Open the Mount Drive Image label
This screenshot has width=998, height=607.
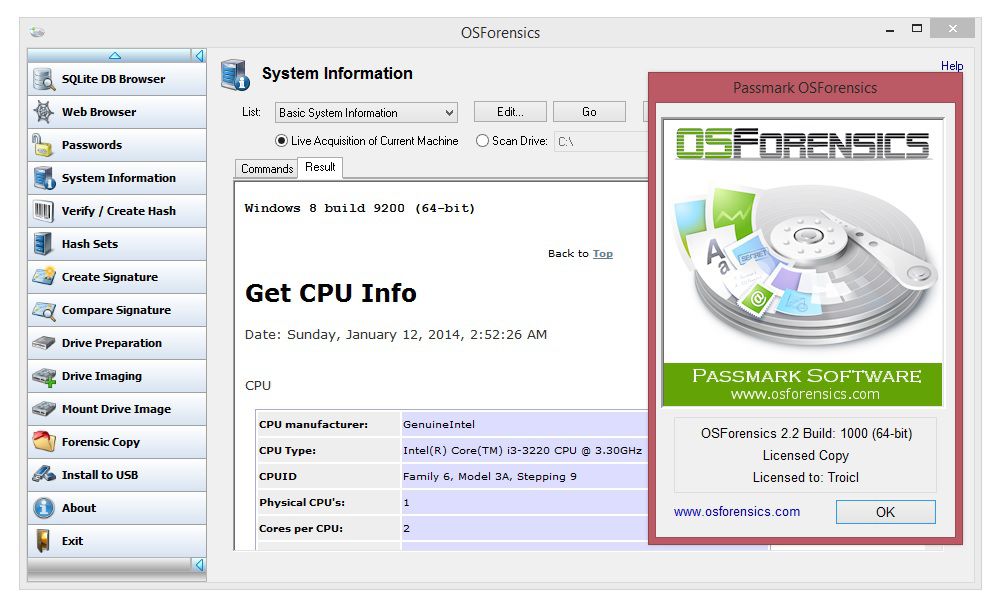(x=116, y=409)
